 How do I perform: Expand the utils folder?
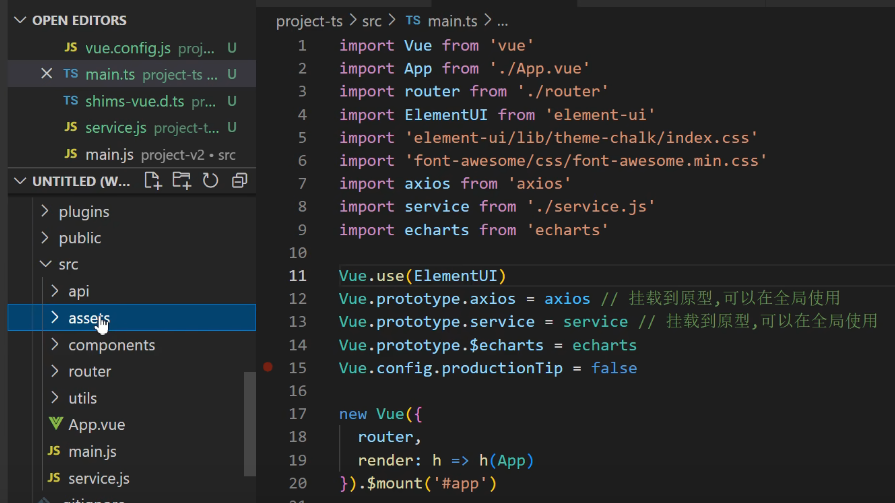click(55, 397)
